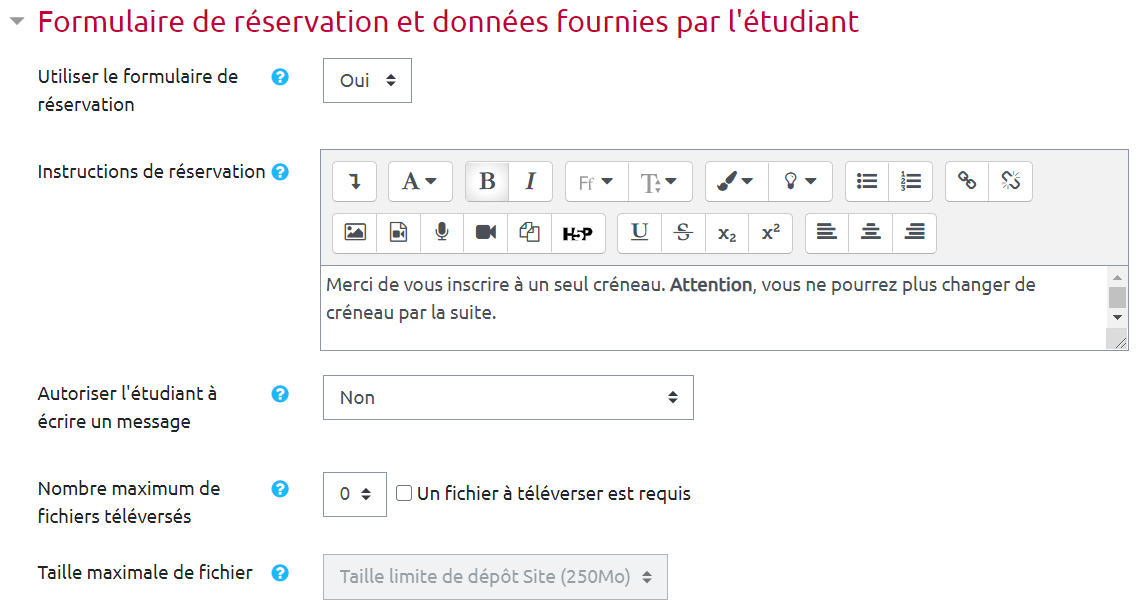
Task: Open help for 'Instructions de réservation'
Action: click(280, 172)
